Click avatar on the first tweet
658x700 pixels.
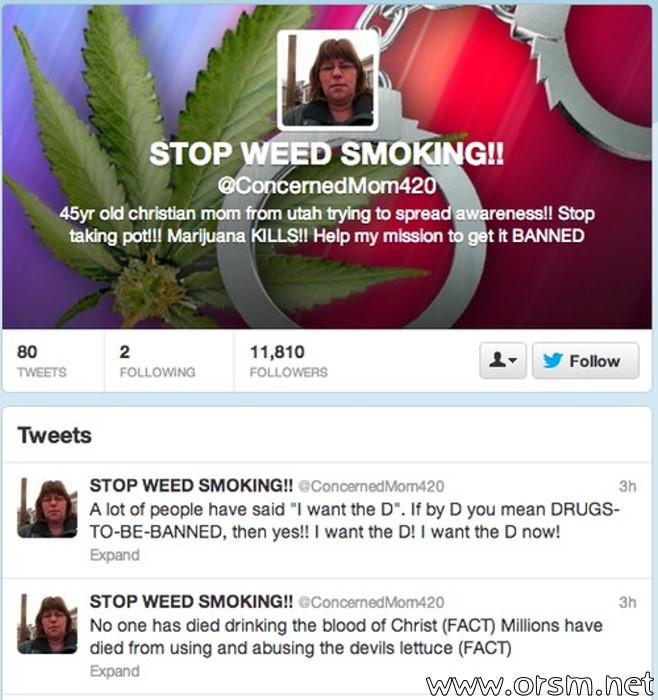[x=47, y=508]
